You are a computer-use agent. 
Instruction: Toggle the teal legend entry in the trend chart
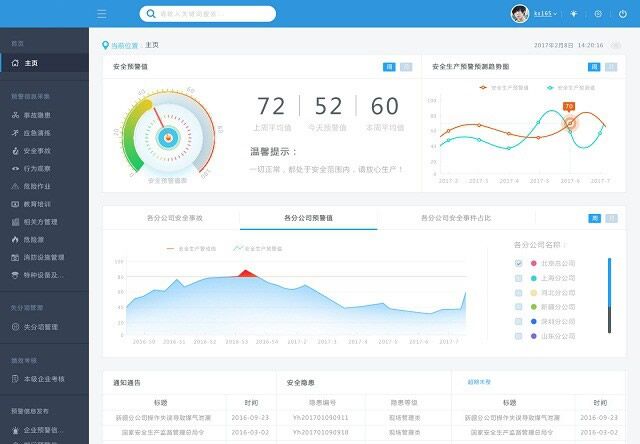(x=571, y=88)
